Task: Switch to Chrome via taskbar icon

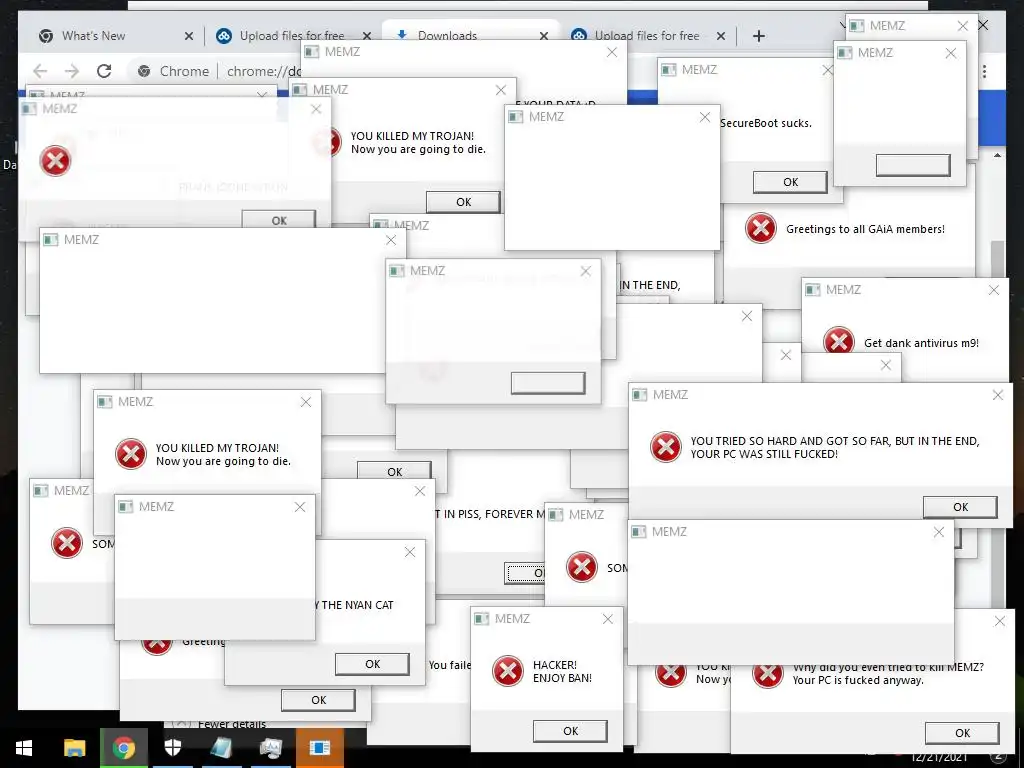Action: pyautogui.click(x=123, y=748)
